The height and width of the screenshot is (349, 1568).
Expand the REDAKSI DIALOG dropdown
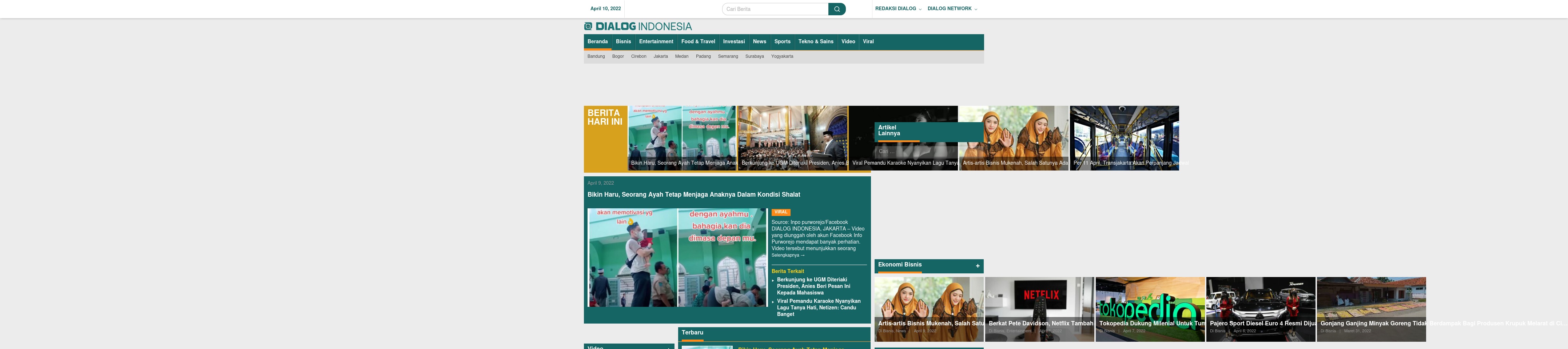(898, 8)
